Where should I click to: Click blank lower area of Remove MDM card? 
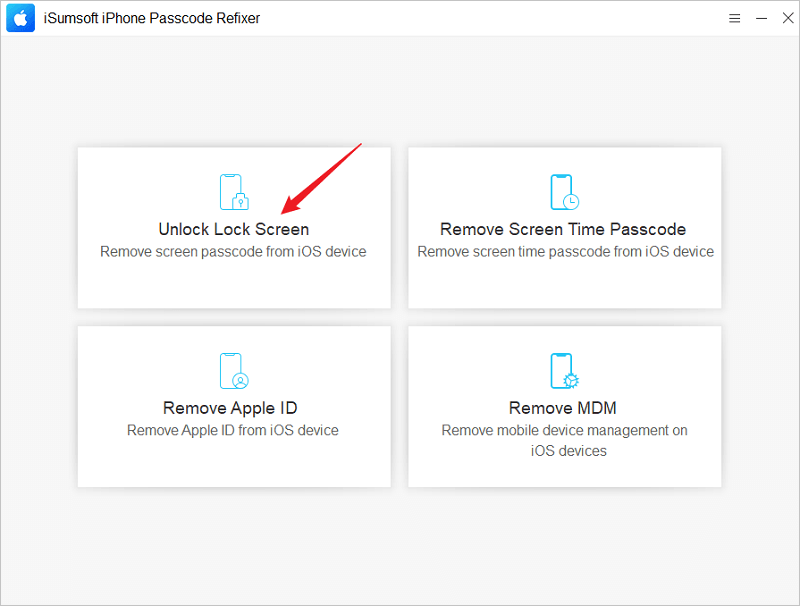pyautogui.click(x=564, y=472)
